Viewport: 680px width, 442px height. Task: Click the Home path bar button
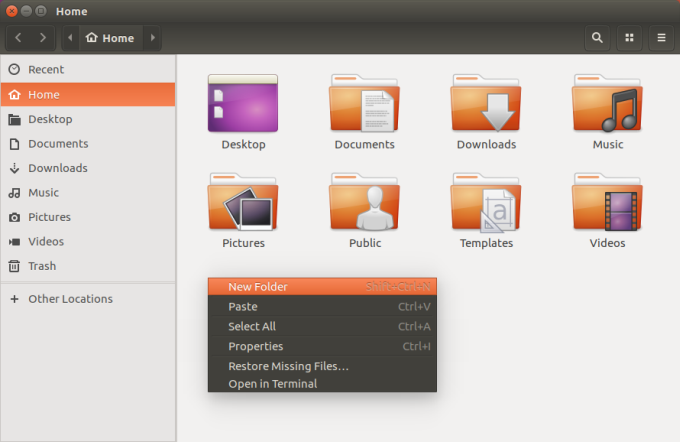(110, 38)
